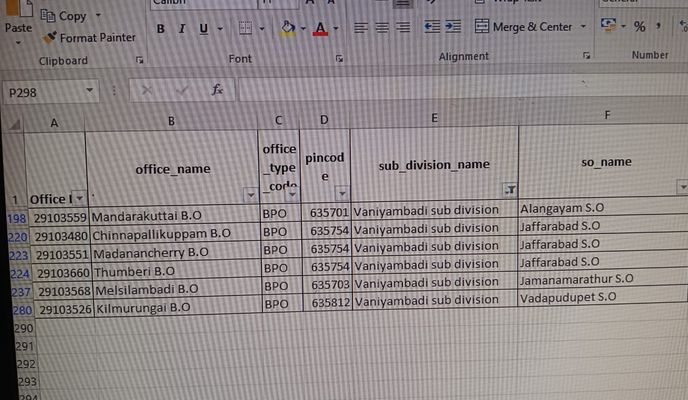688x400 pixels.
Task: Click the font color red A swatch
Action: pos(320,28)
